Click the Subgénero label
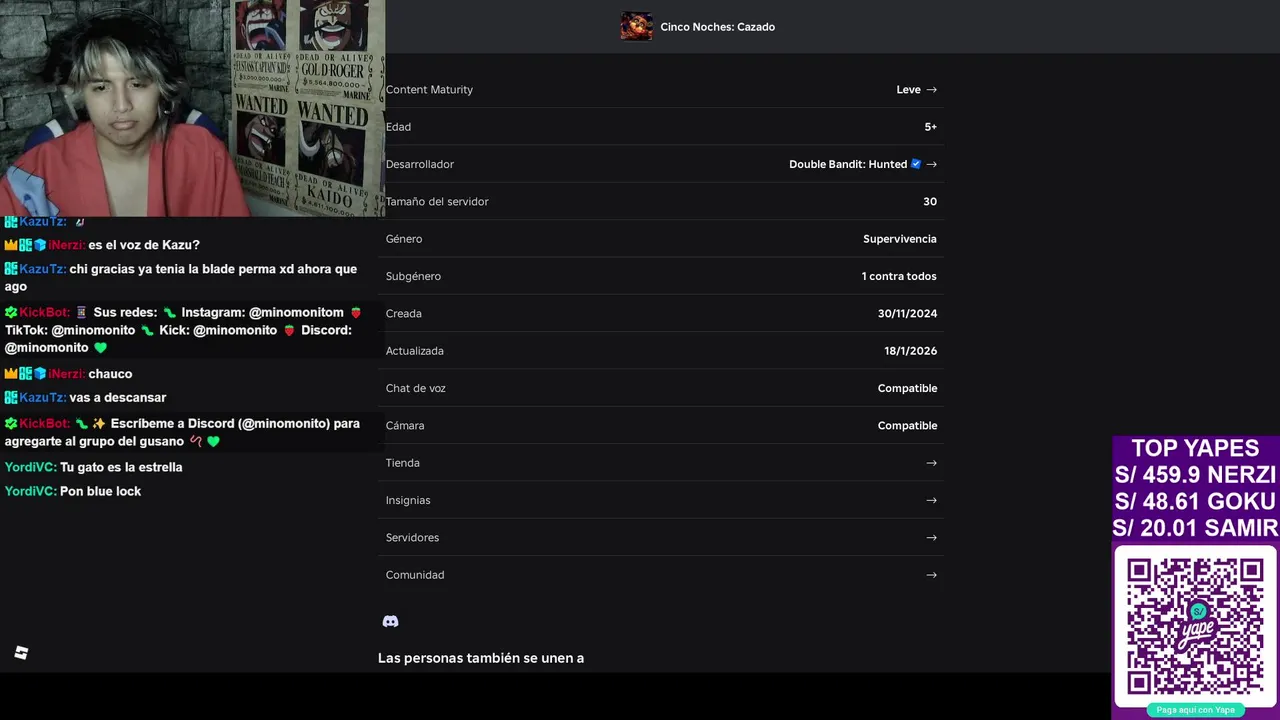The image size is (1280, 720). pos(413,276)
